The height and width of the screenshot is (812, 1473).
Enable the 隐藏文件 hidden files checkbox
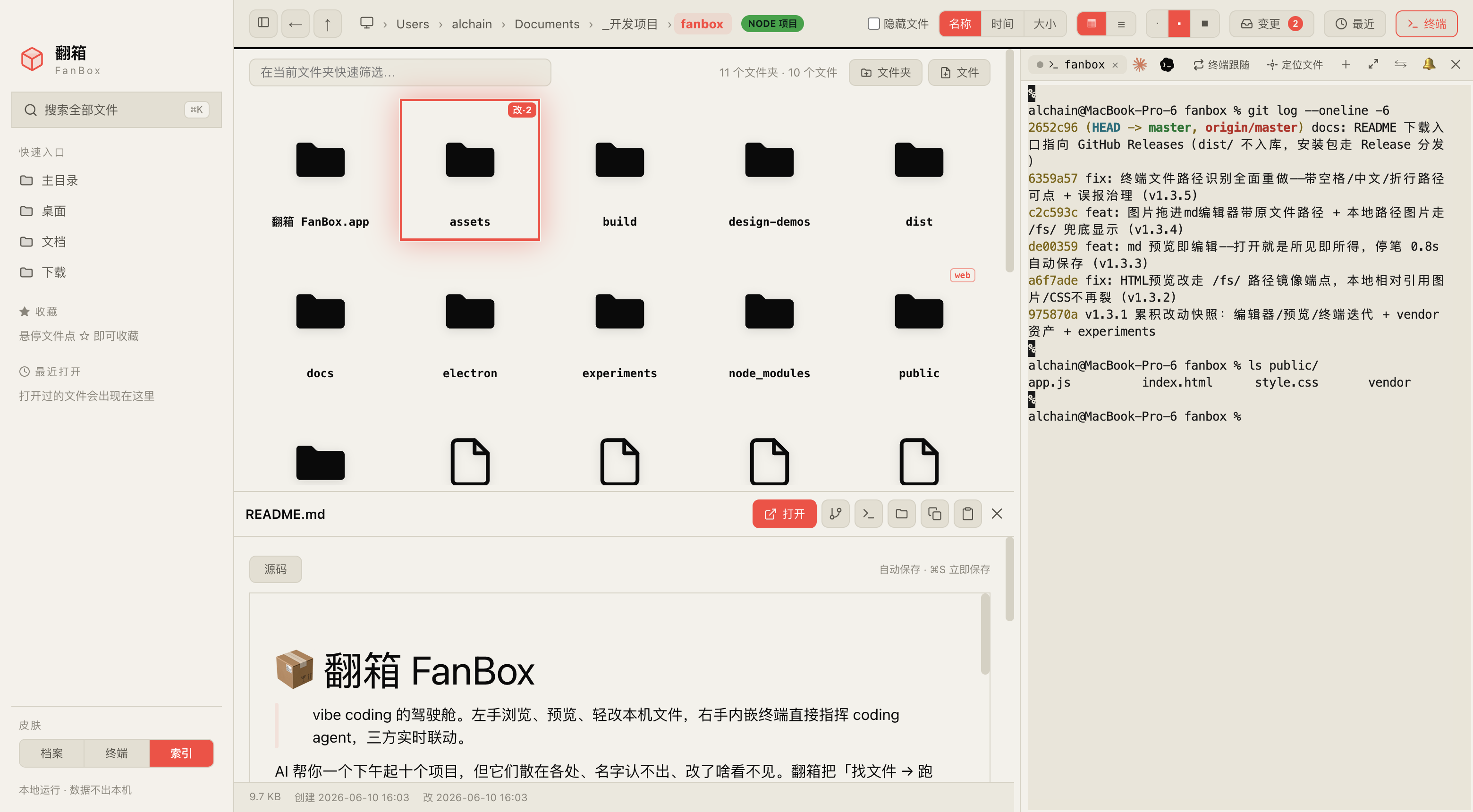873,24
